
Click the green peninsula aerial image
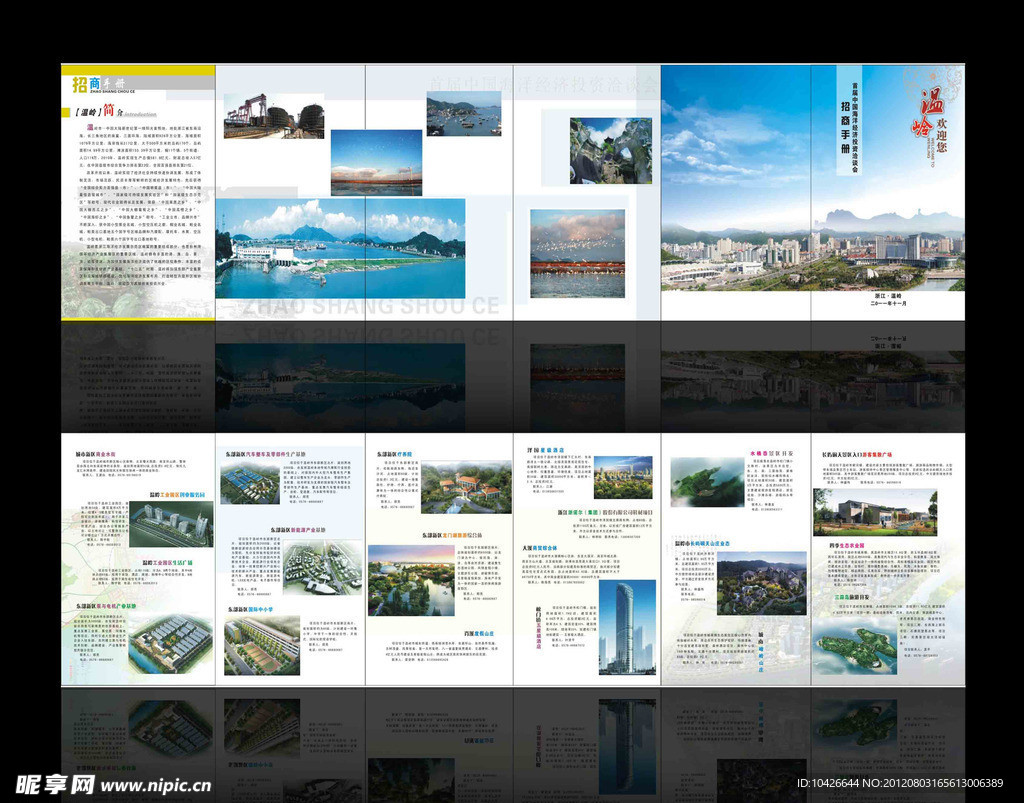707,482
